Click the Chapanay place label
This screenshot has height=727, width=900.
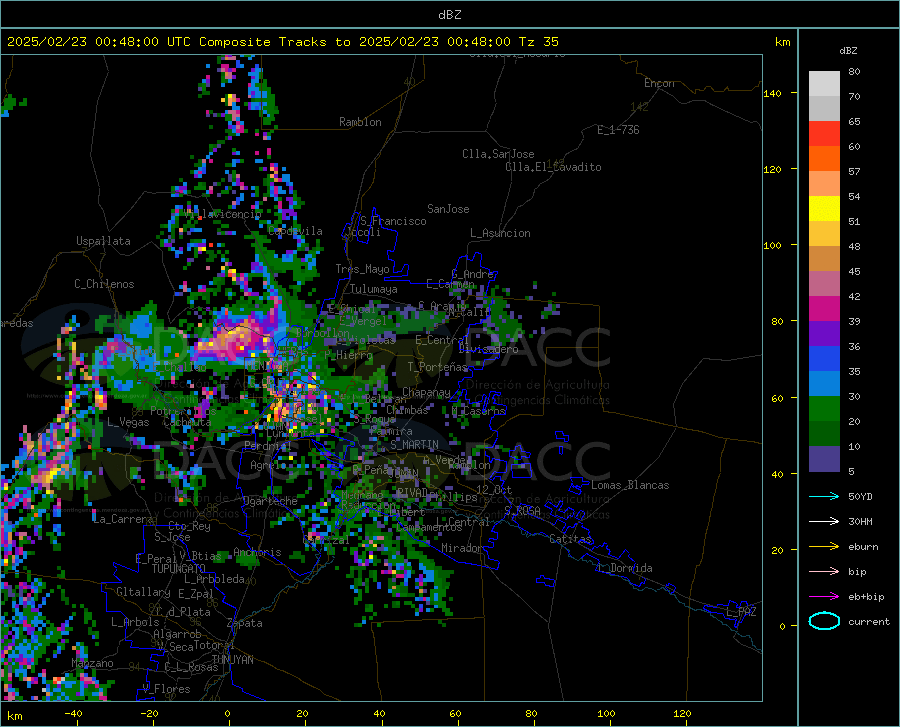(x=426, y=392)
